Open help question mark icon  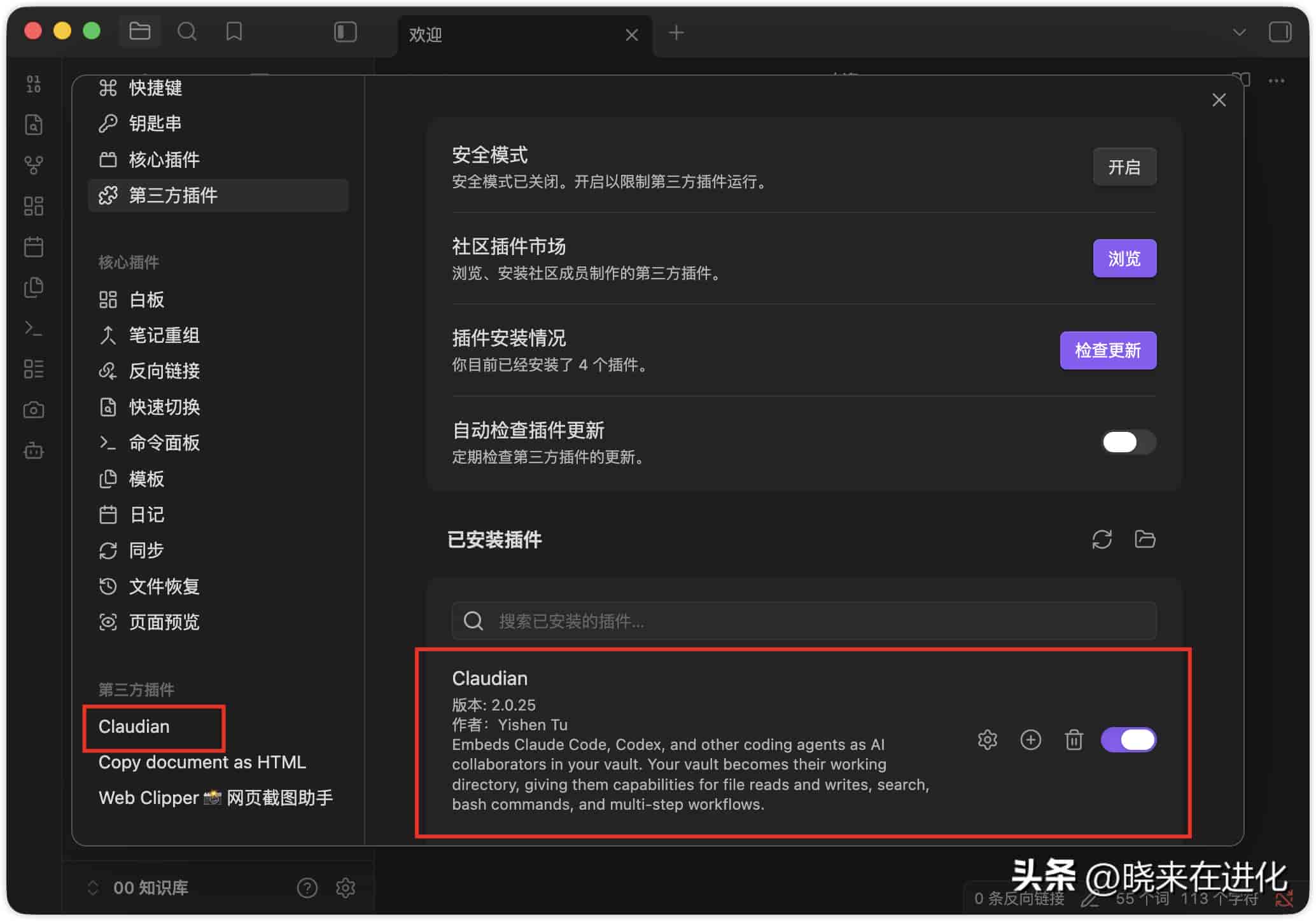coord(307,888)
